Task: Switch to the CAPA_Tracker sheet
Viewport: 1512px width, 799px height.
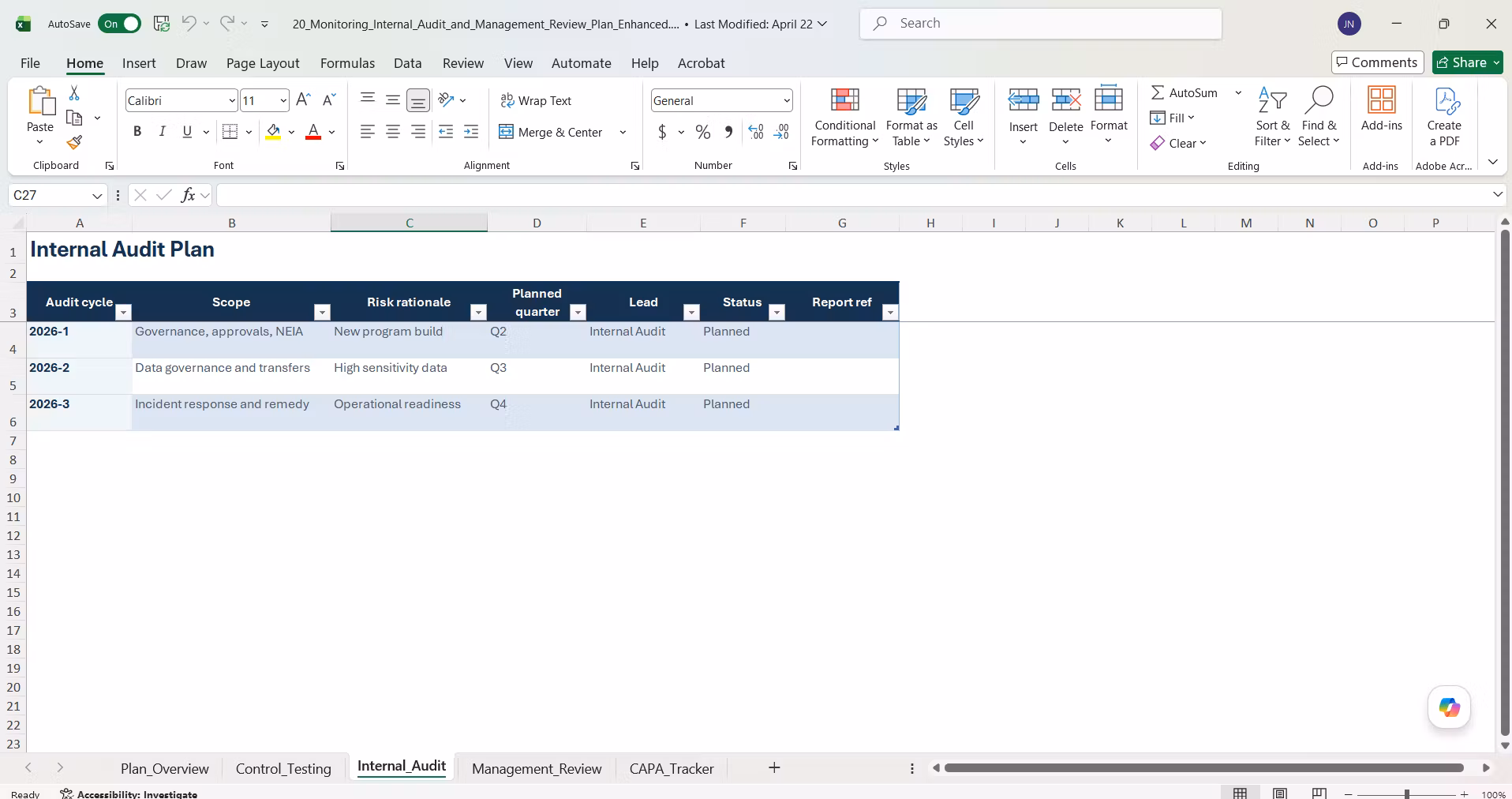Action: coord(672,768)
